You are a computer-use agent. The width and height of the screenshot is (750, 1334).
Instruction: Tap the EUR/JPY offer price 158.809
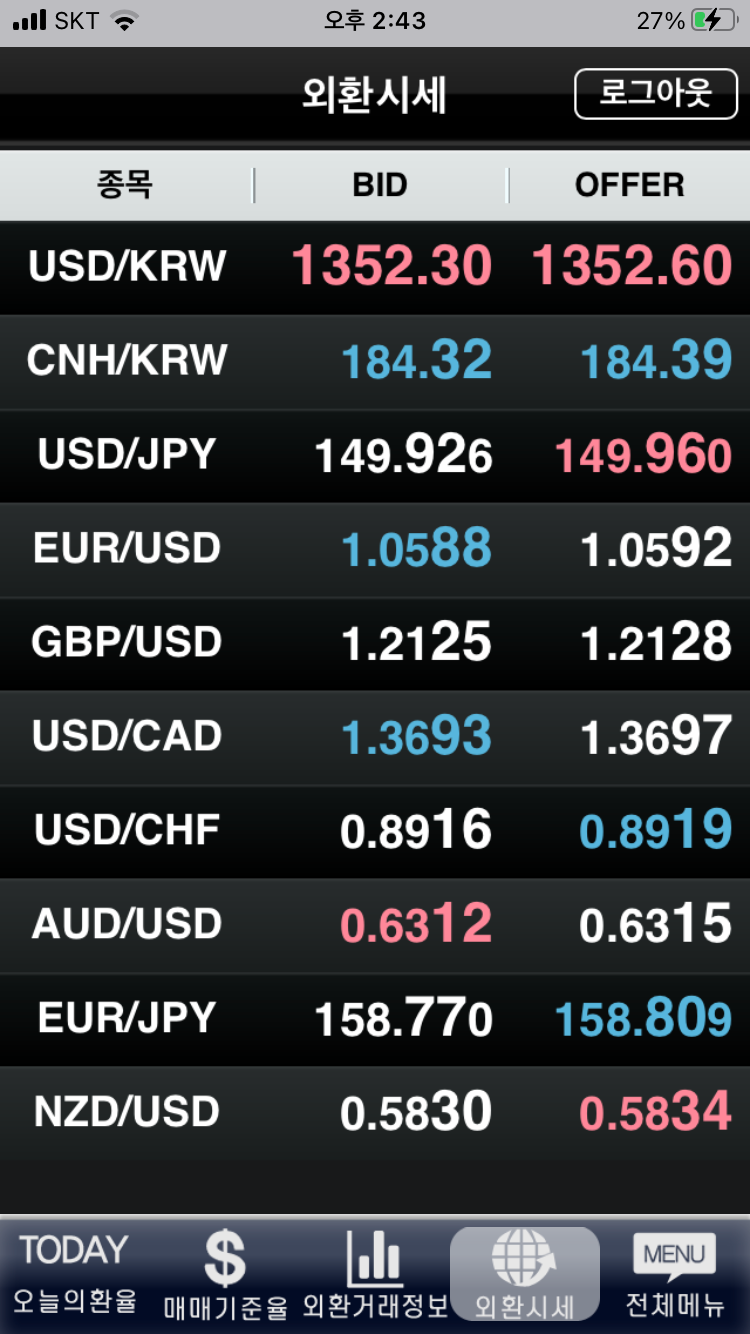point(644,1019)
